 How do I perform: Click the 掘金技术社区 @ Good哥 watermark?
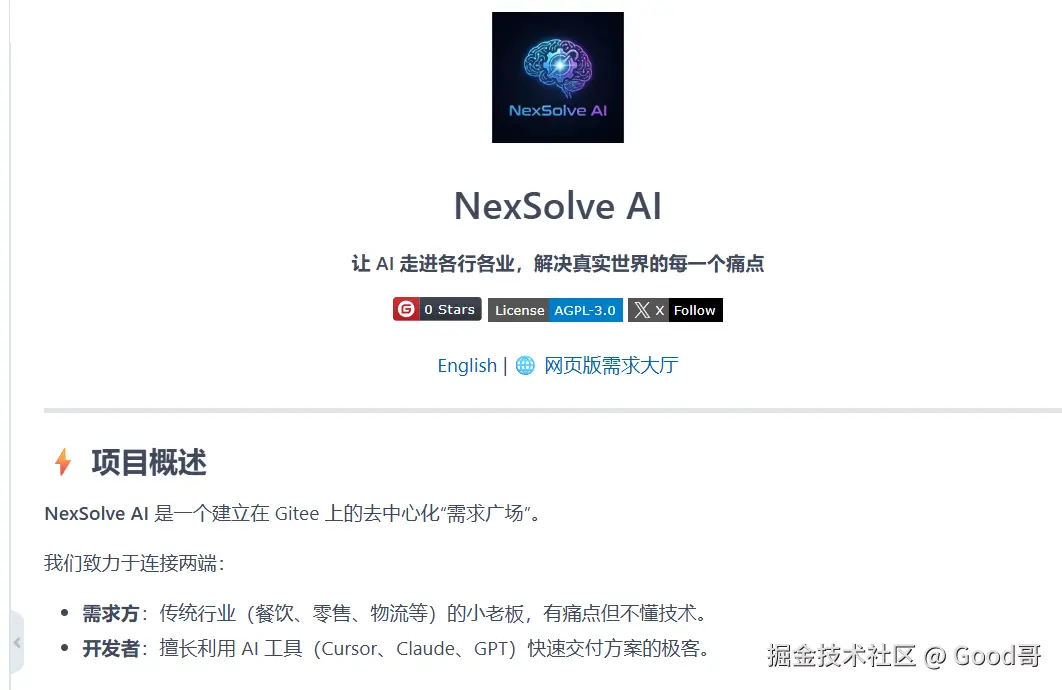click(904, 655)
